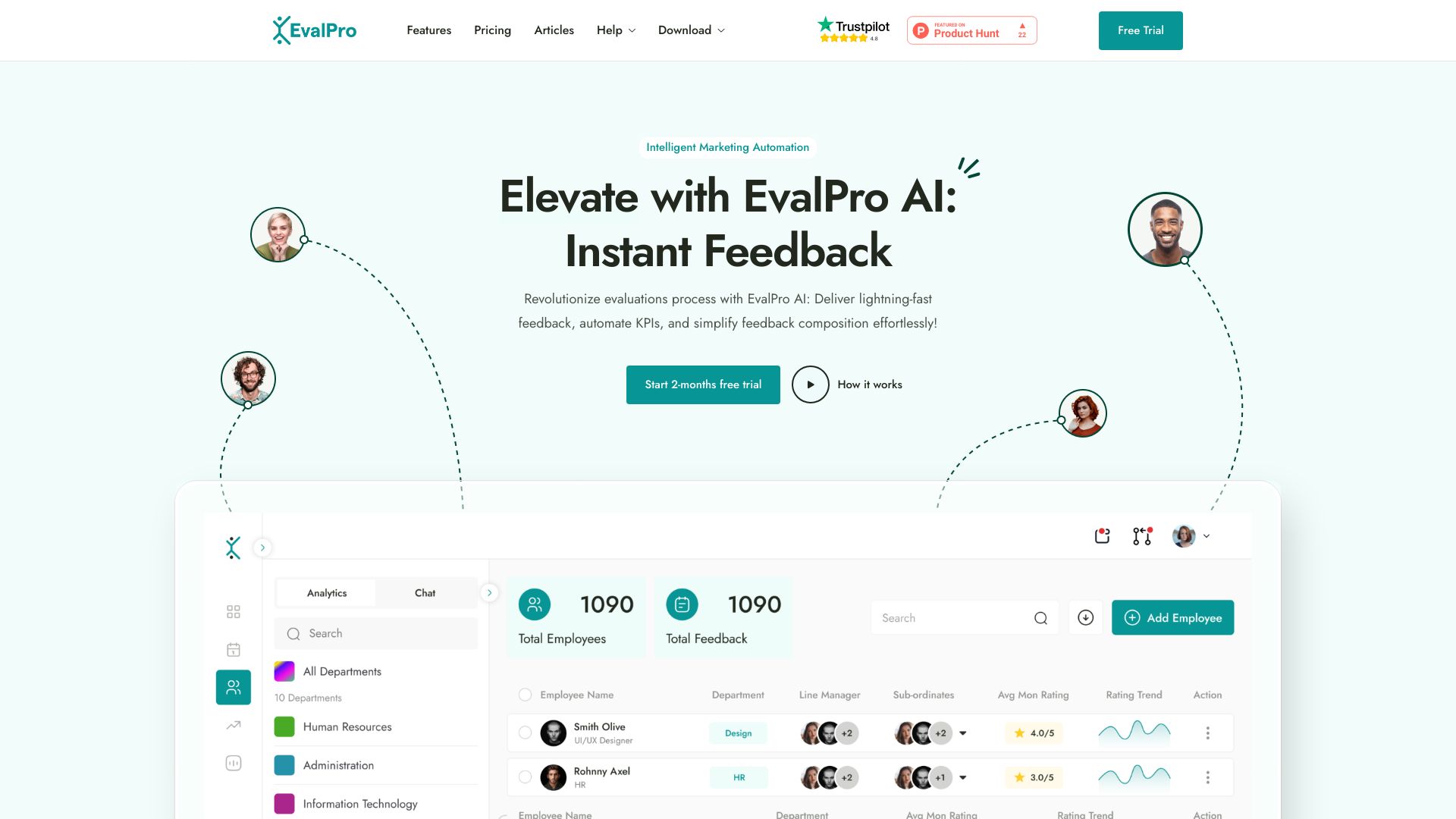Check the Rohnny Axel employee row checkbox
Viewport: 1456px width, 819px height.
(524, 777)
